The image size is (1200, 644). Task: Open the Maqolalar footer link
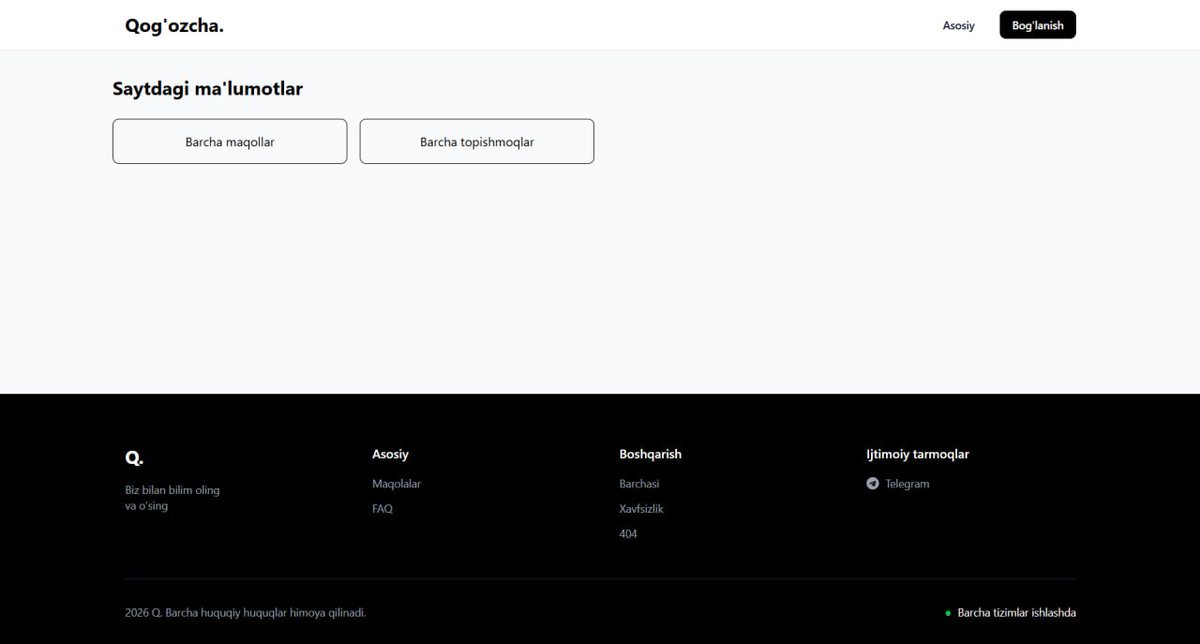point(396,484)
